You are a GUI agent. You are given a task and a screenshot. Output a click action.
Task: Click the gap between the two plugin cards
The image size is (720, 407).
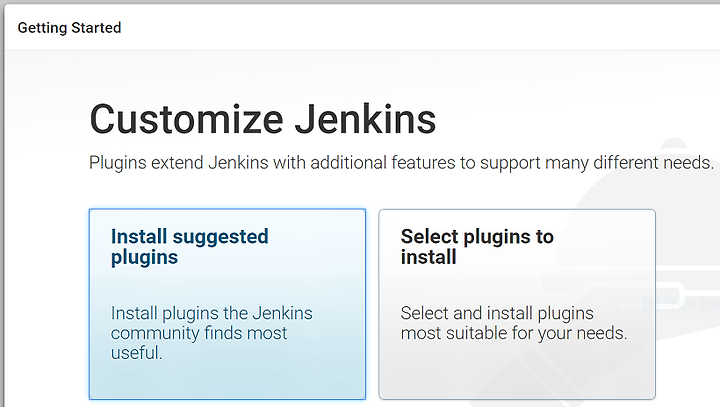(372, 304)
